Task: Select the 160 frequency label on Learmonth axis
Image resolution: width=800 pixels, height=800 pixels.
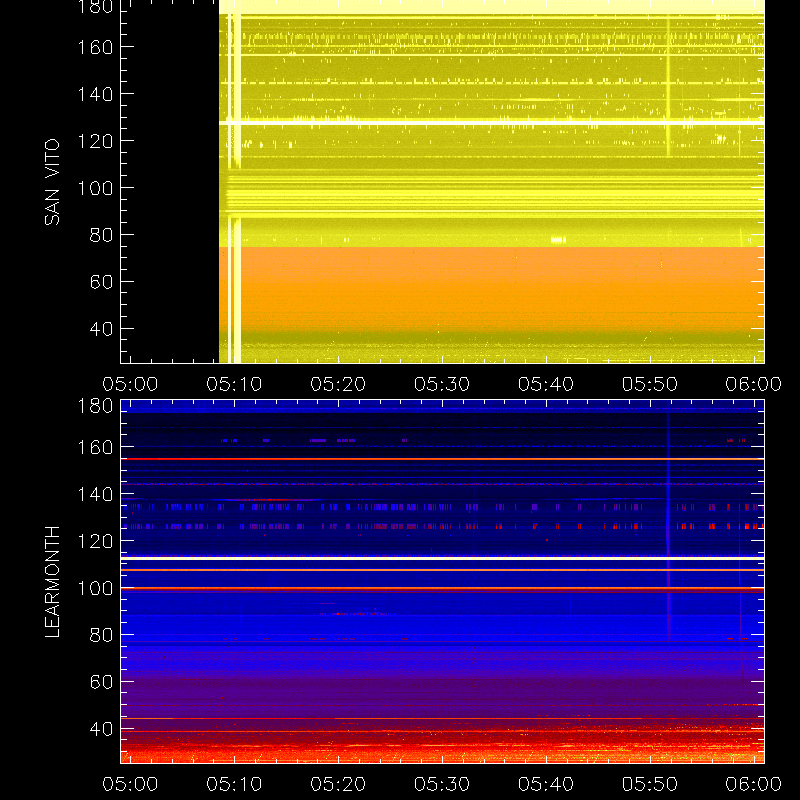Action: pyautogui.click(x=95, y=447)
